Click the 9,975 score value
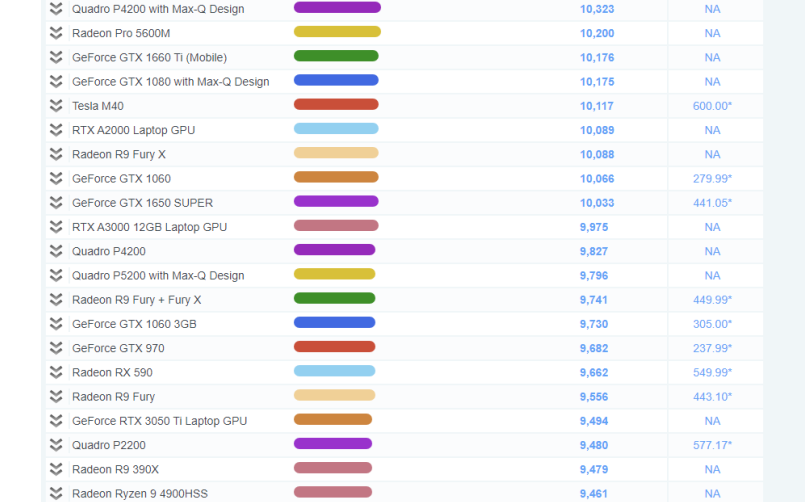Image resolution: width=805 pixels, height=502 pixels. click(x=594, y=227)
